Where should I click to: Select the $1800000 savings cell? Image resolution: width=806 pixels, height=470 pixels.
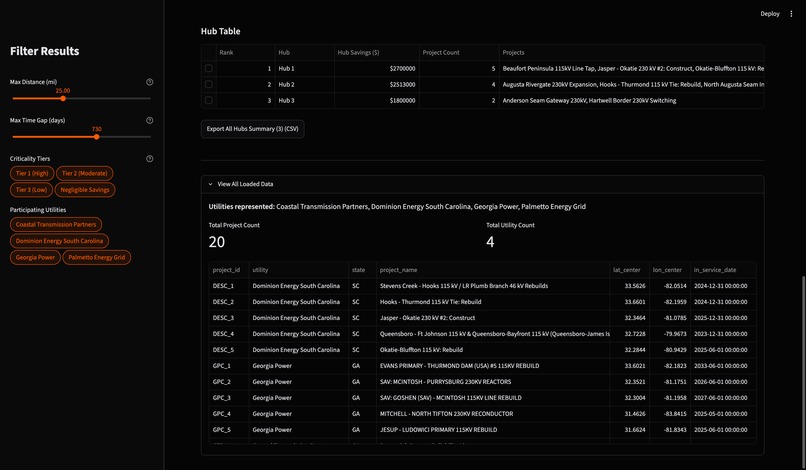click(377, 100)
